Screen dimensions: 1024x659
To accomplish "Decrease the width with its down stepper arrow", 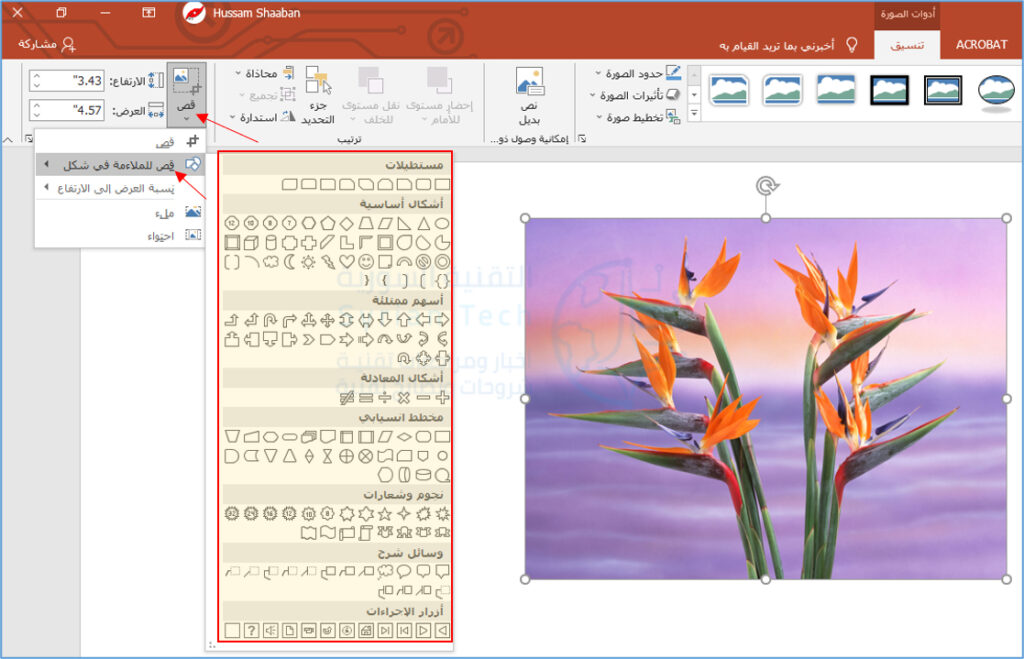I will (37, 115).
